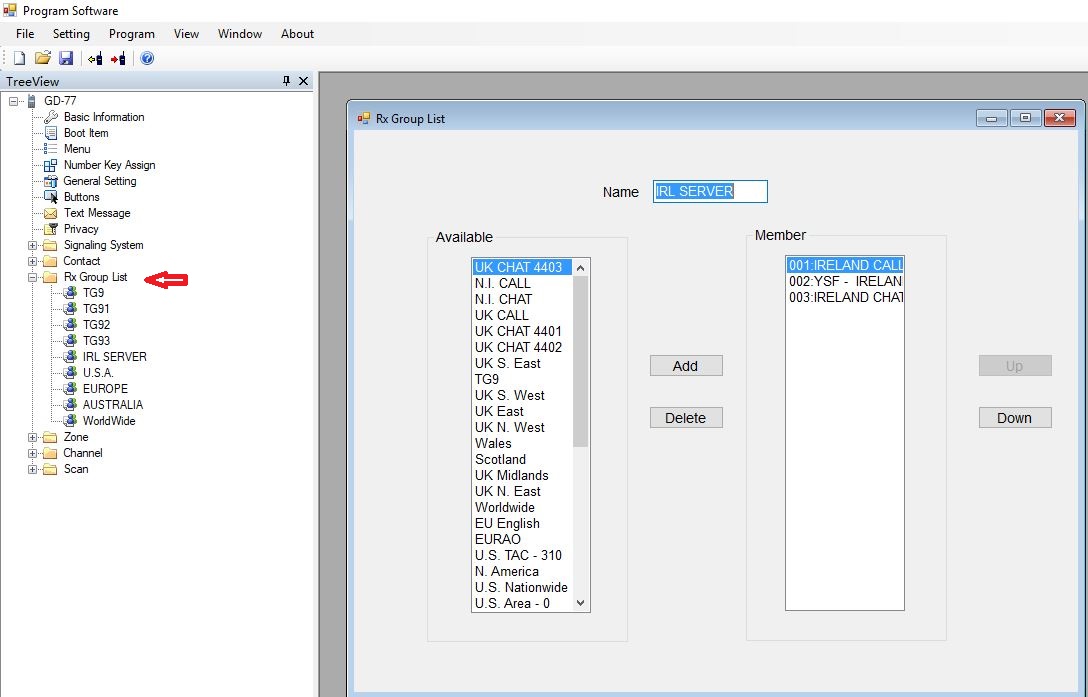Image resolution: width=1088 pixels, height=697 pixels.
Task: Open the Setting menu
Action: point(71,33)
